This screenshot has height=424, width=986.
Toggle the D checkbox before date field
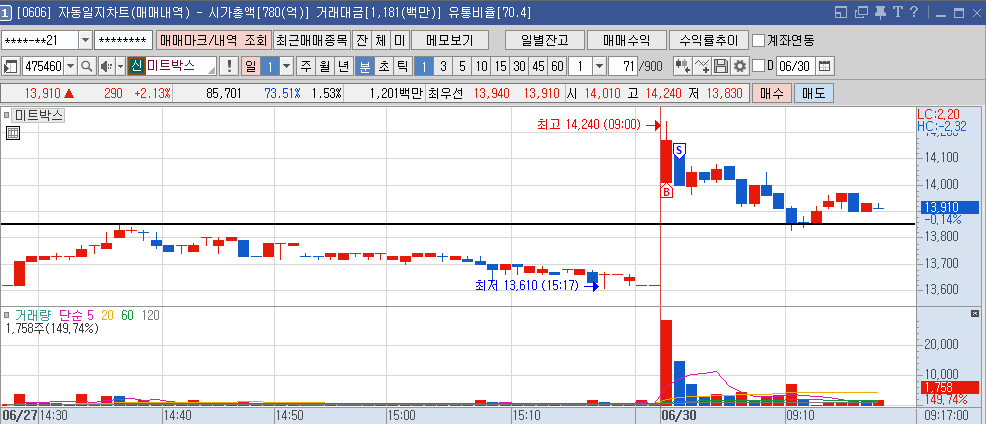759,66
